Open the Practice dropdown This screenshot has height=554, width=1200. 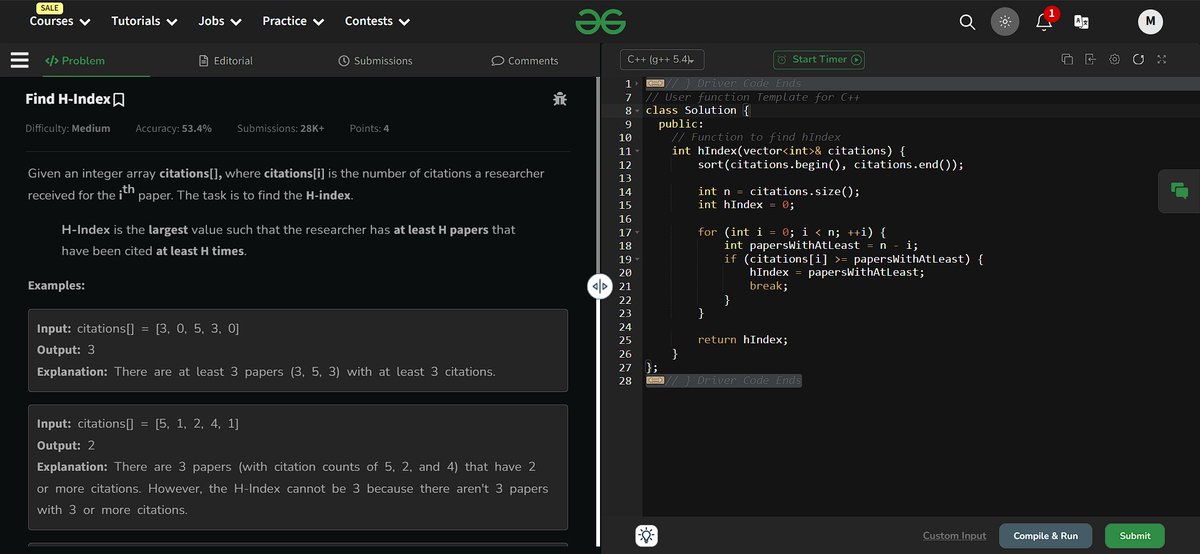point(293,21)
